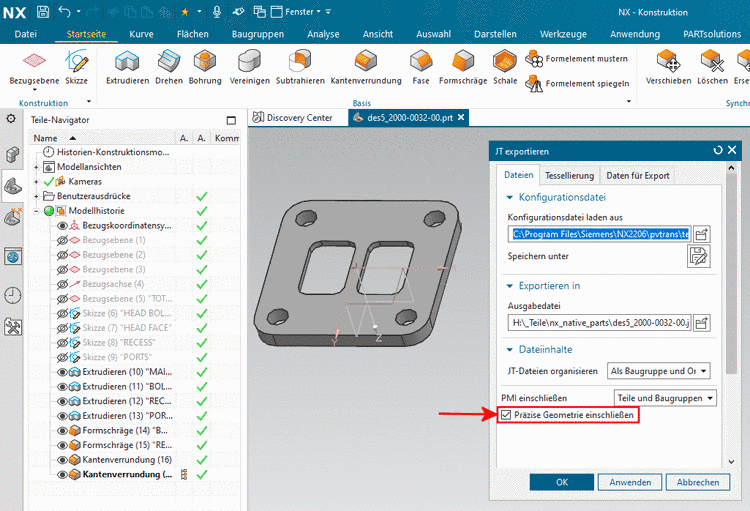Open JT-Dateien organisieren dropdown
The width and height of the screenshot is (750, 511).
click(x=659, y=371)
